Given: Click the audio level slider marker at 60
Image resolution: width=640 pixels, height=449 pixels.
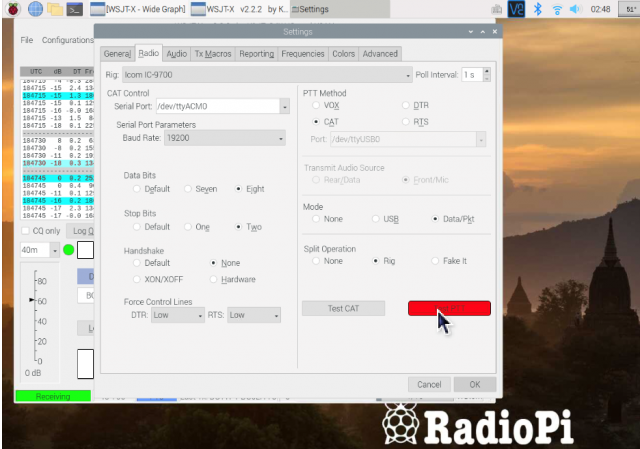Looking at the screenshot, I should [x=32, y=300].
